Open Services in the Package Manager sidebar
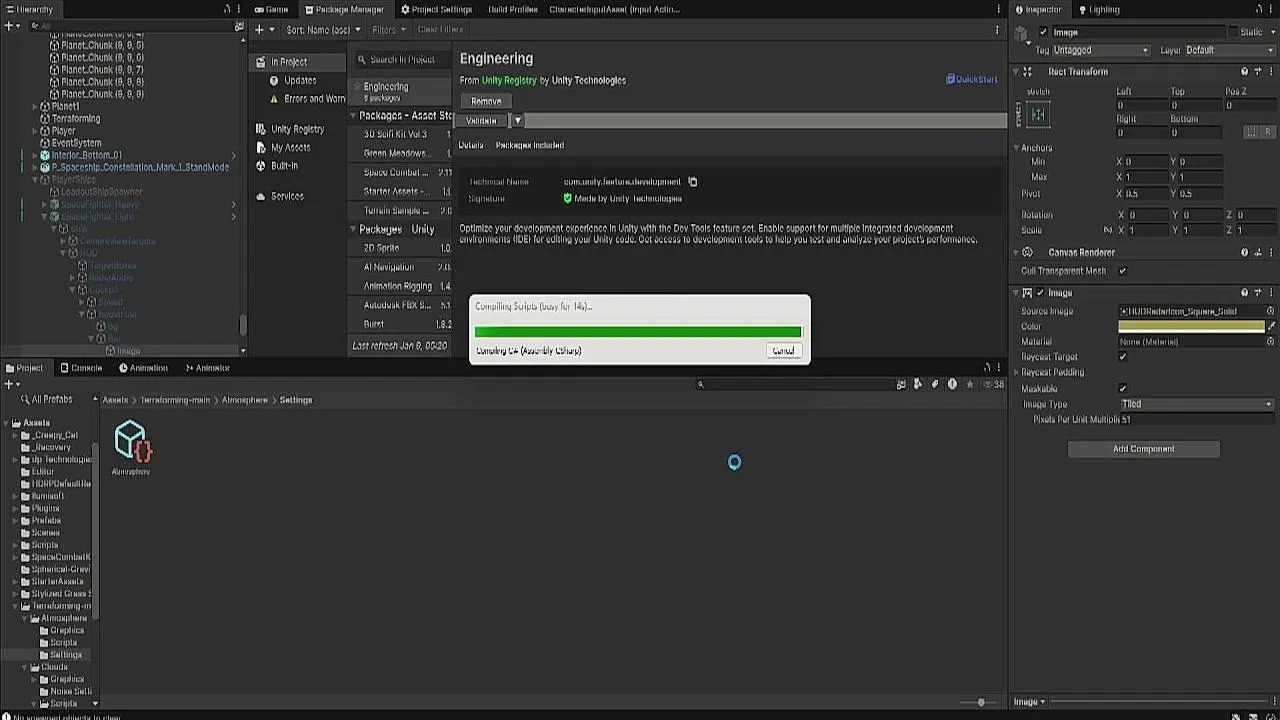 (x=286, y=196)
